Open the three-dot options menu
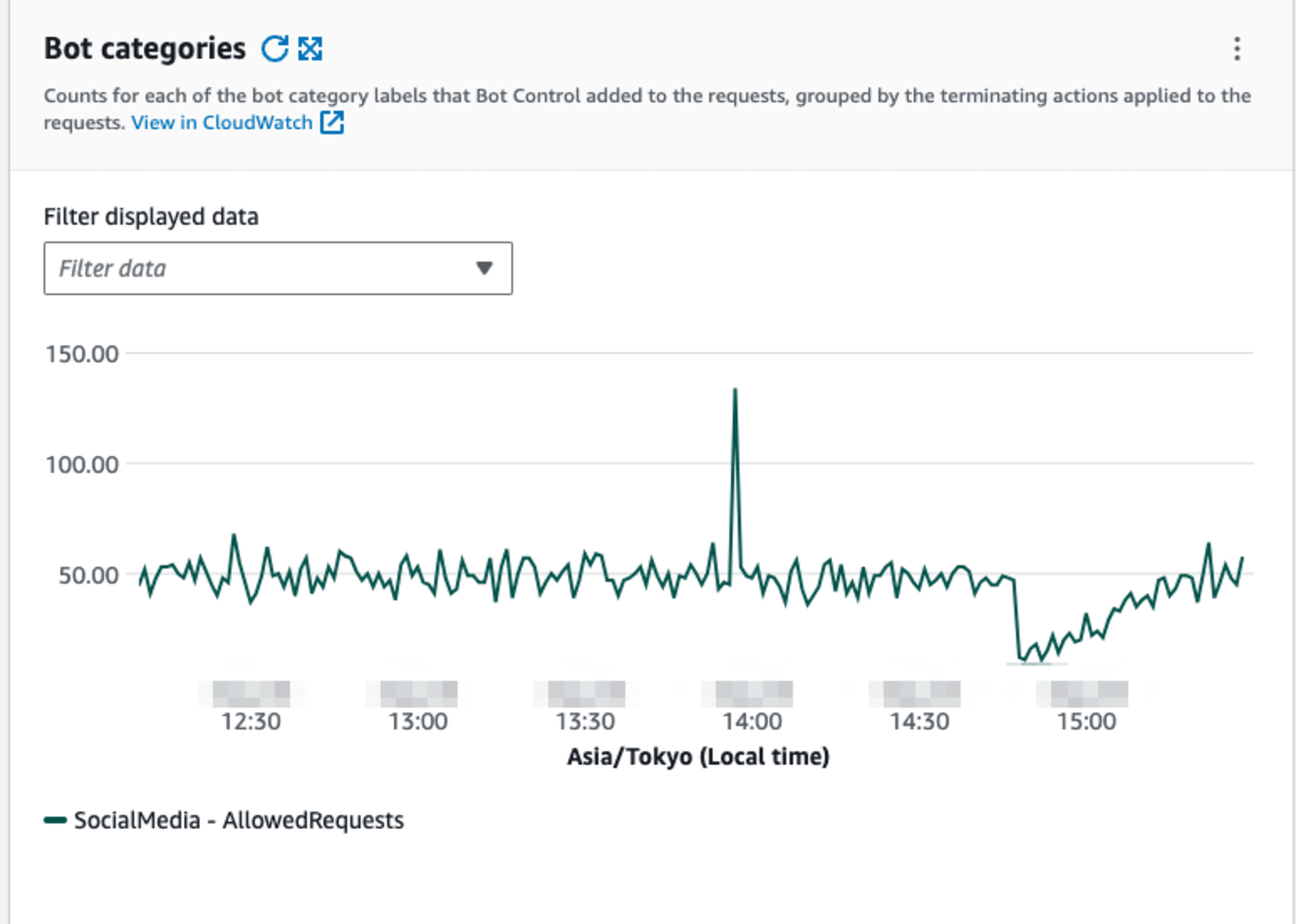Viewport: 1296px width, 924px height. click(x=1237, y=49)
